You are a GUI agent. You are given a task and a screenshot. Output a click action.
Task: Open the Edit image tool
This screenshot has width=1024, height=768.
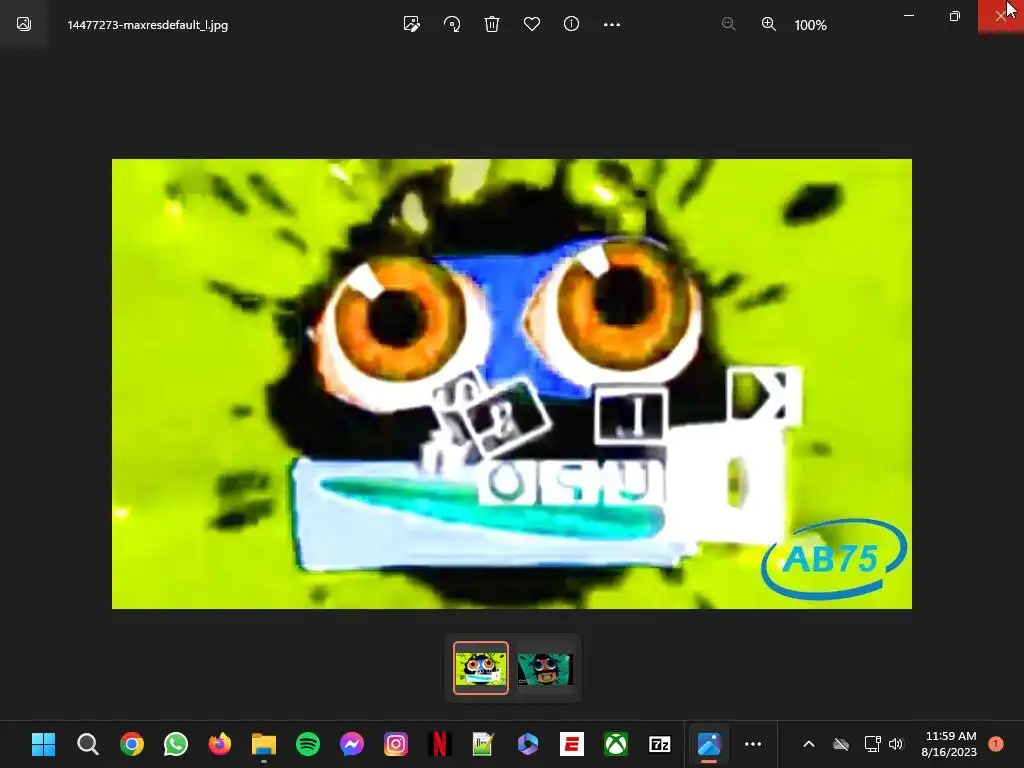point(411,25)
